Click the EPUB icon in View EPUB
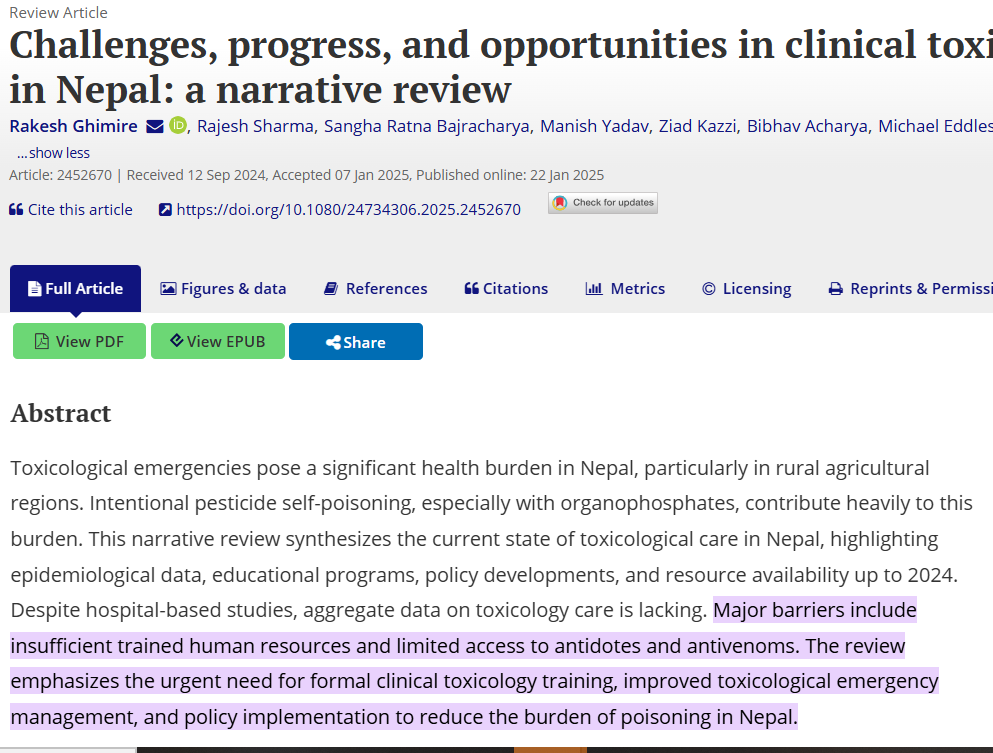 click(176, 341)
